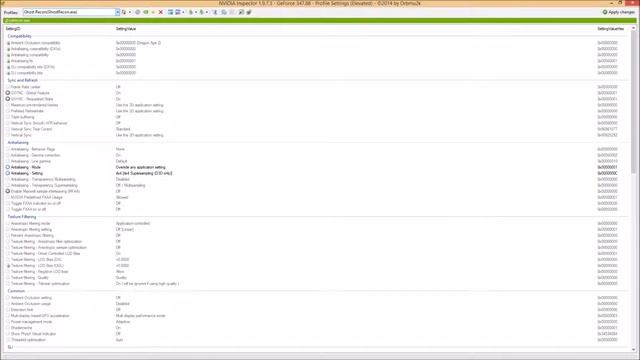Image resolution: width=640 pixels, height=360 pixels.
Task: Select Texture filtering - Quality row
Action: [317, 278]
